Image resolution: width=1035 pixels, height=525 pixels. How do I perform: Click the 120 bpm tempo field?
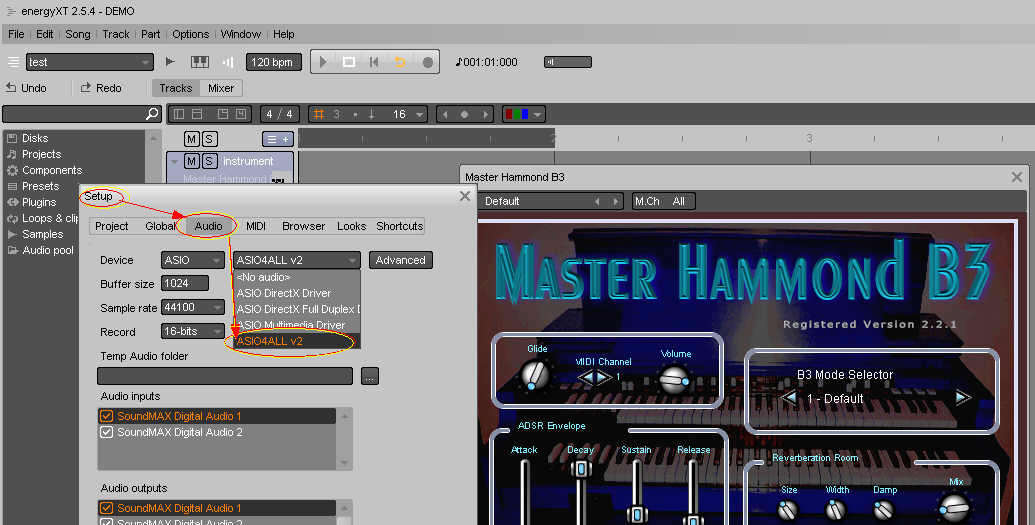273,62
